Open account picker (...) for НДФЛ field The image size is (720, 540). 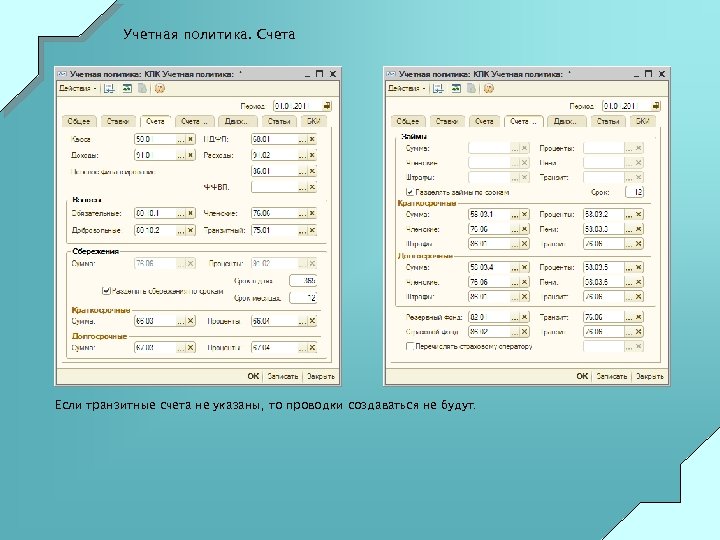[x=303, y=139]
